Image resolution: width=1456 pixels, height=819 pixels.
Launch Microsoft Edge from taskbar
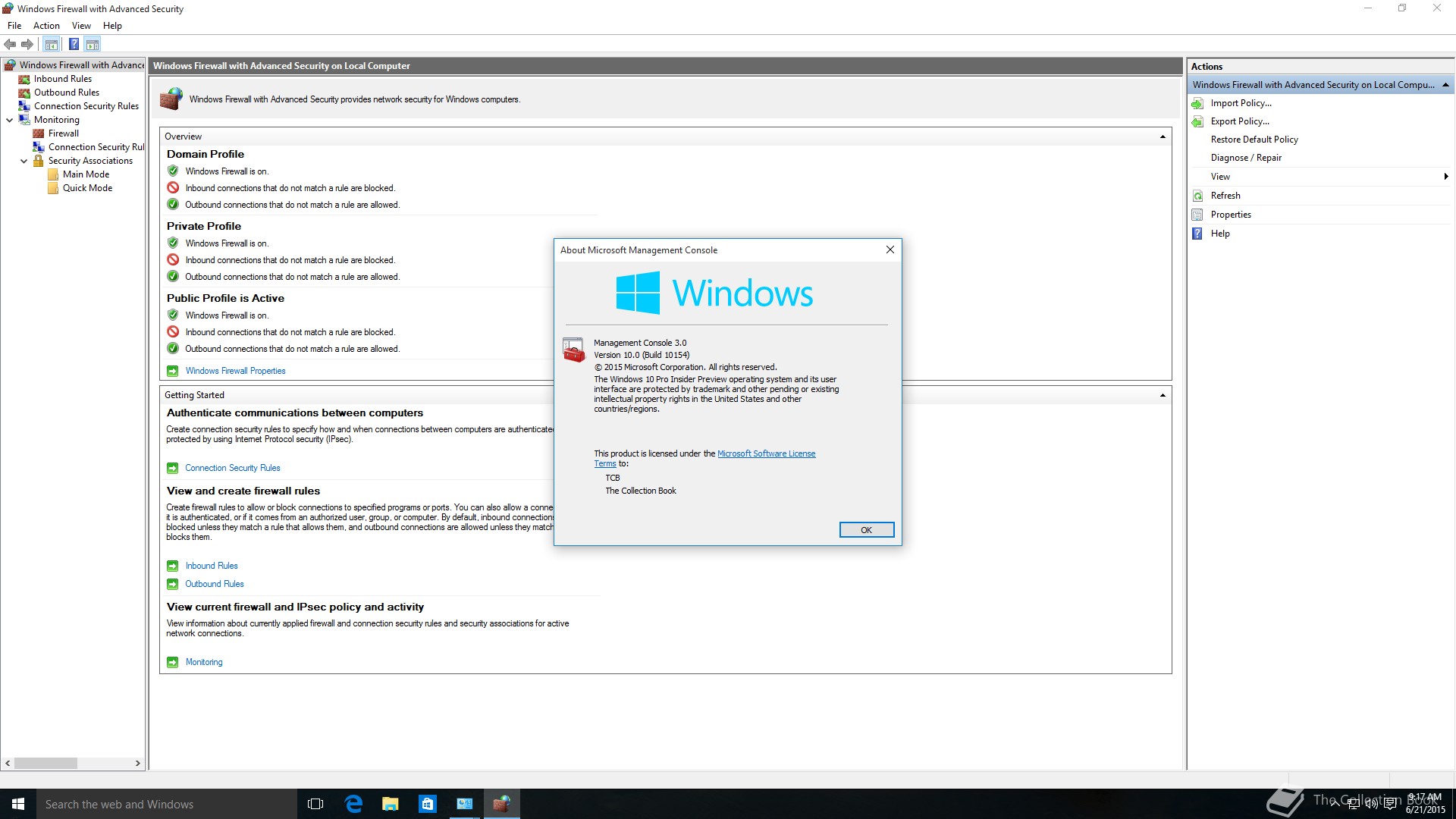353,804
